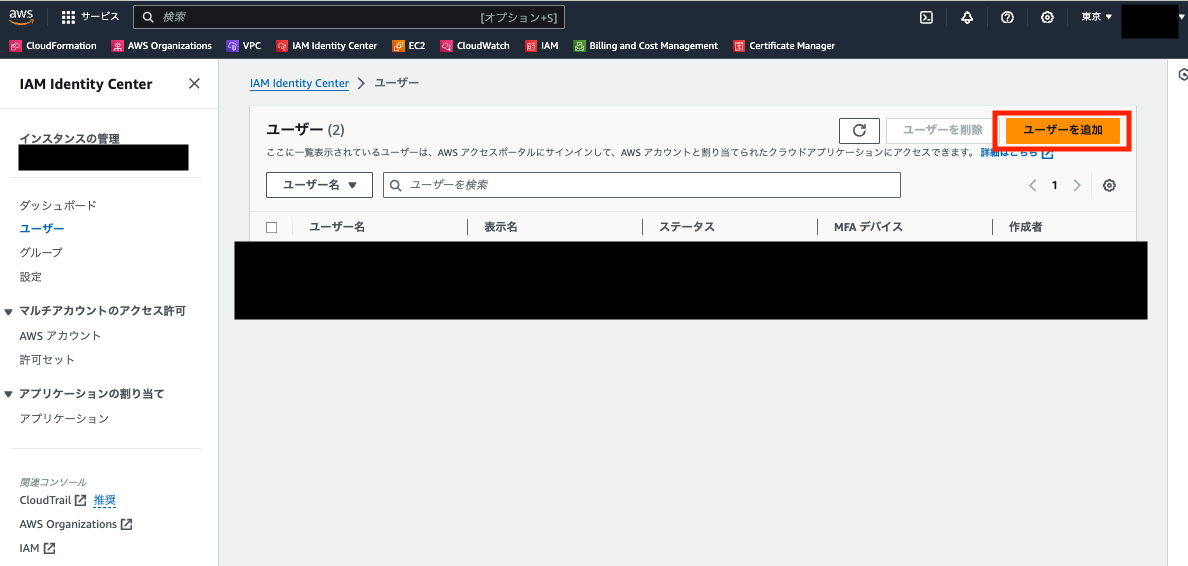Go to the next page of users

(x=1077, y=185)
